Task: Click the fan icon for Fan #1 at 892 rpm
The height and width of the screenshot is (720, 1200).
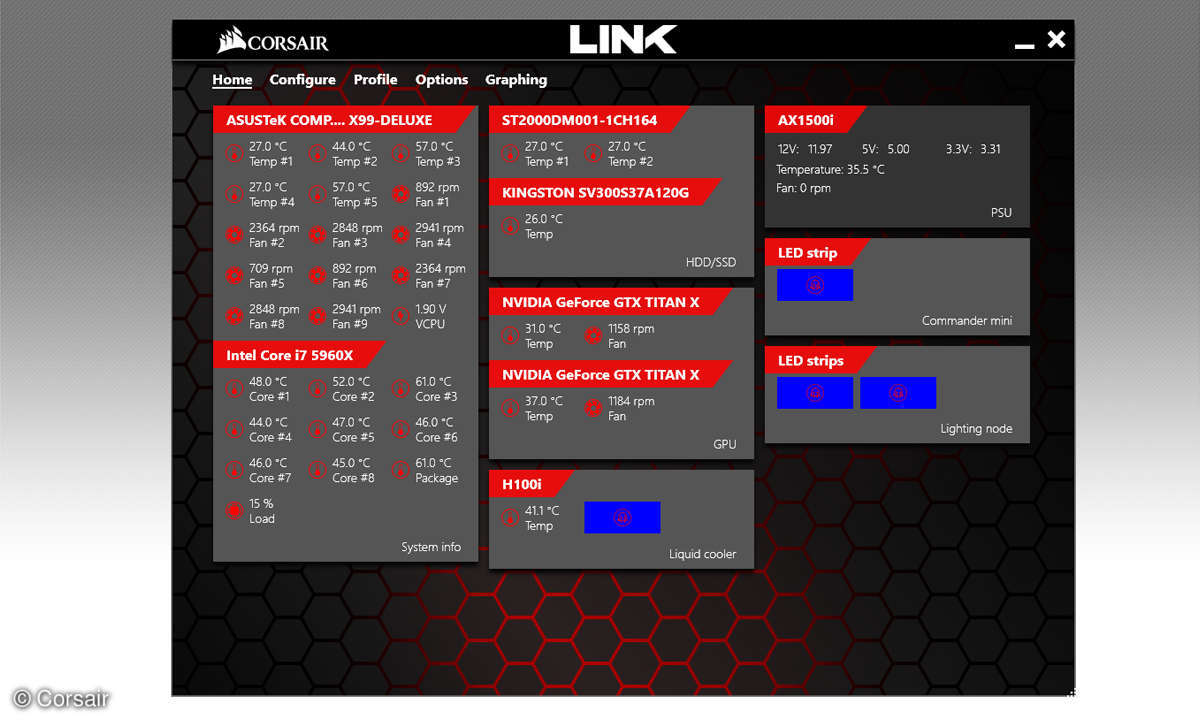Action: pos(400,194)
